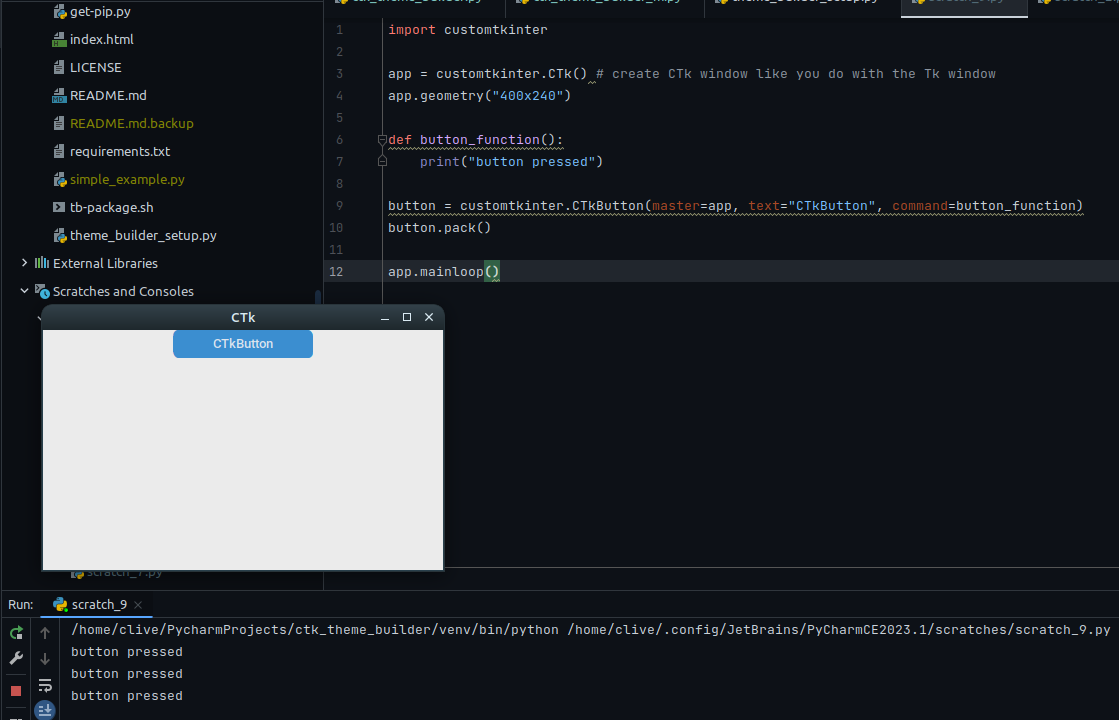This screenshot has height=720, width=1119.
Task: Collapse button_function using the gutter fold arrow
Action: 382,140
